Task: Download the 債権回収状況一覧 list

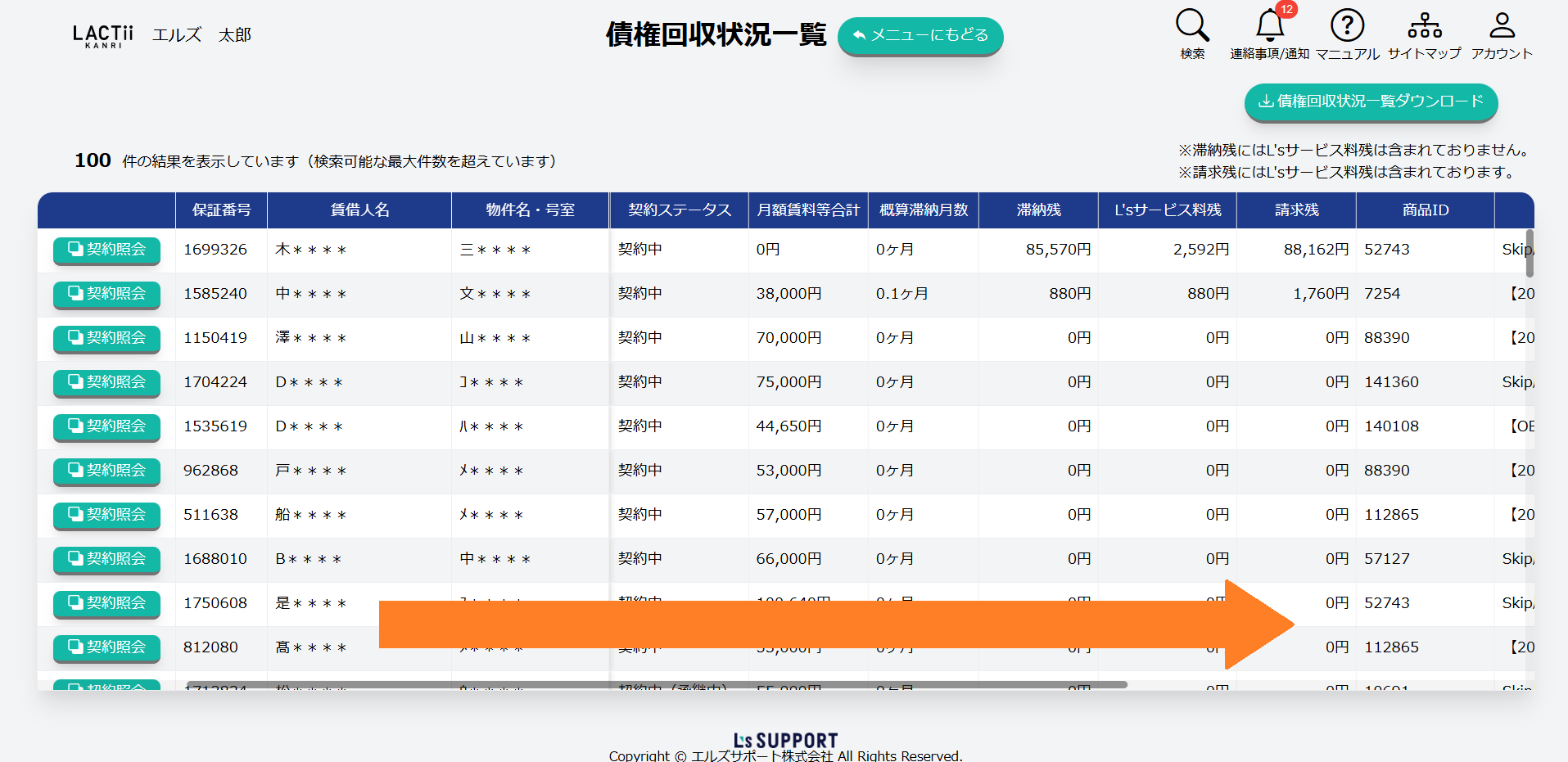Action: click(1371, 101)
